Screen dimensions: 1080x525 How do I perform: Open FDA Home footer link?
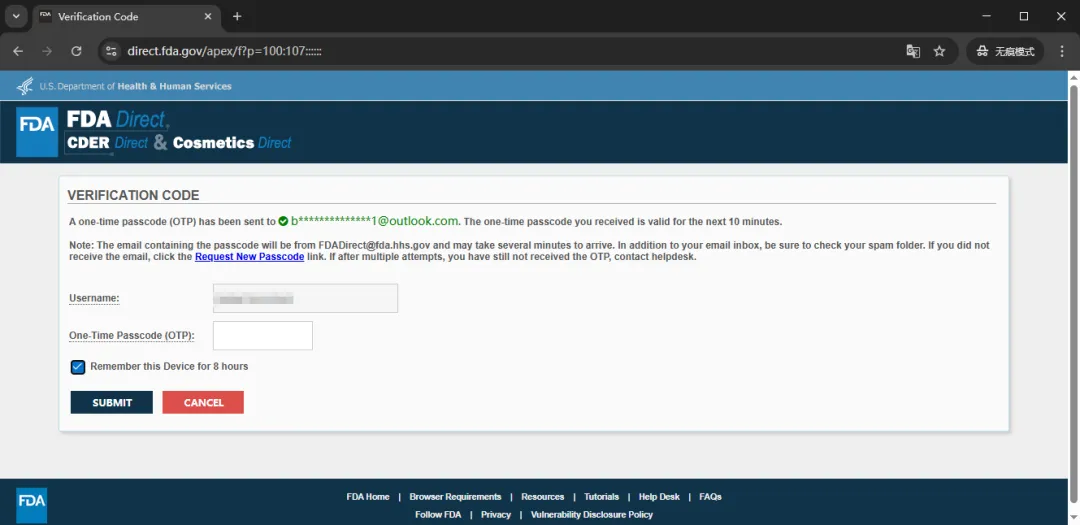point(368,497)
